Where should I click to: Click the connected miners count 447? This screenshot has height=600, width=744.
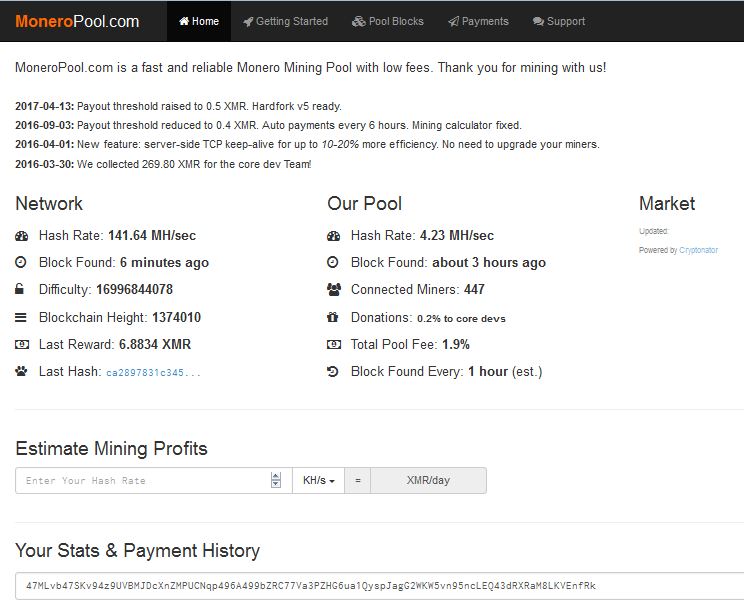(474, 289)
